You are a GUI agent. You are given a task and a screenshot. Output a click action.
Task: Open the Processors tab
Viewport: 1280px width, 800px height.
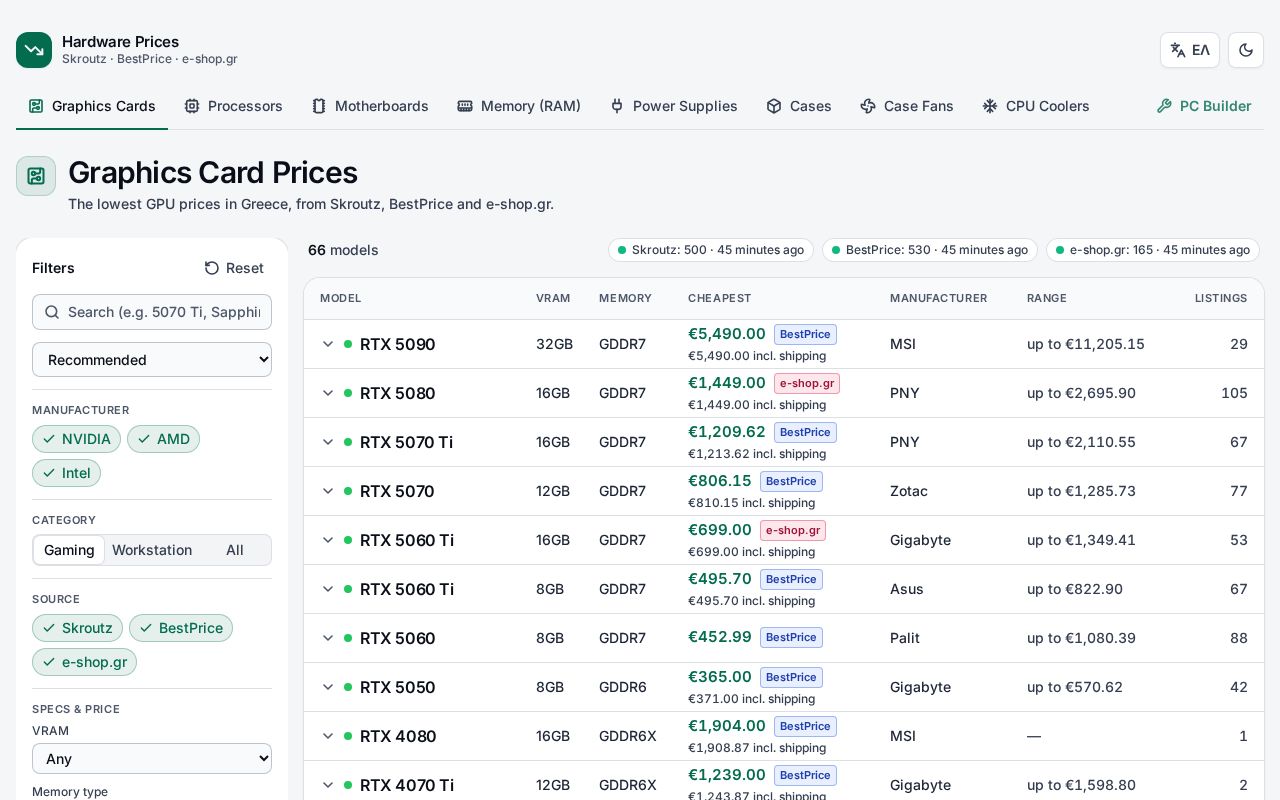coord(233,106)
